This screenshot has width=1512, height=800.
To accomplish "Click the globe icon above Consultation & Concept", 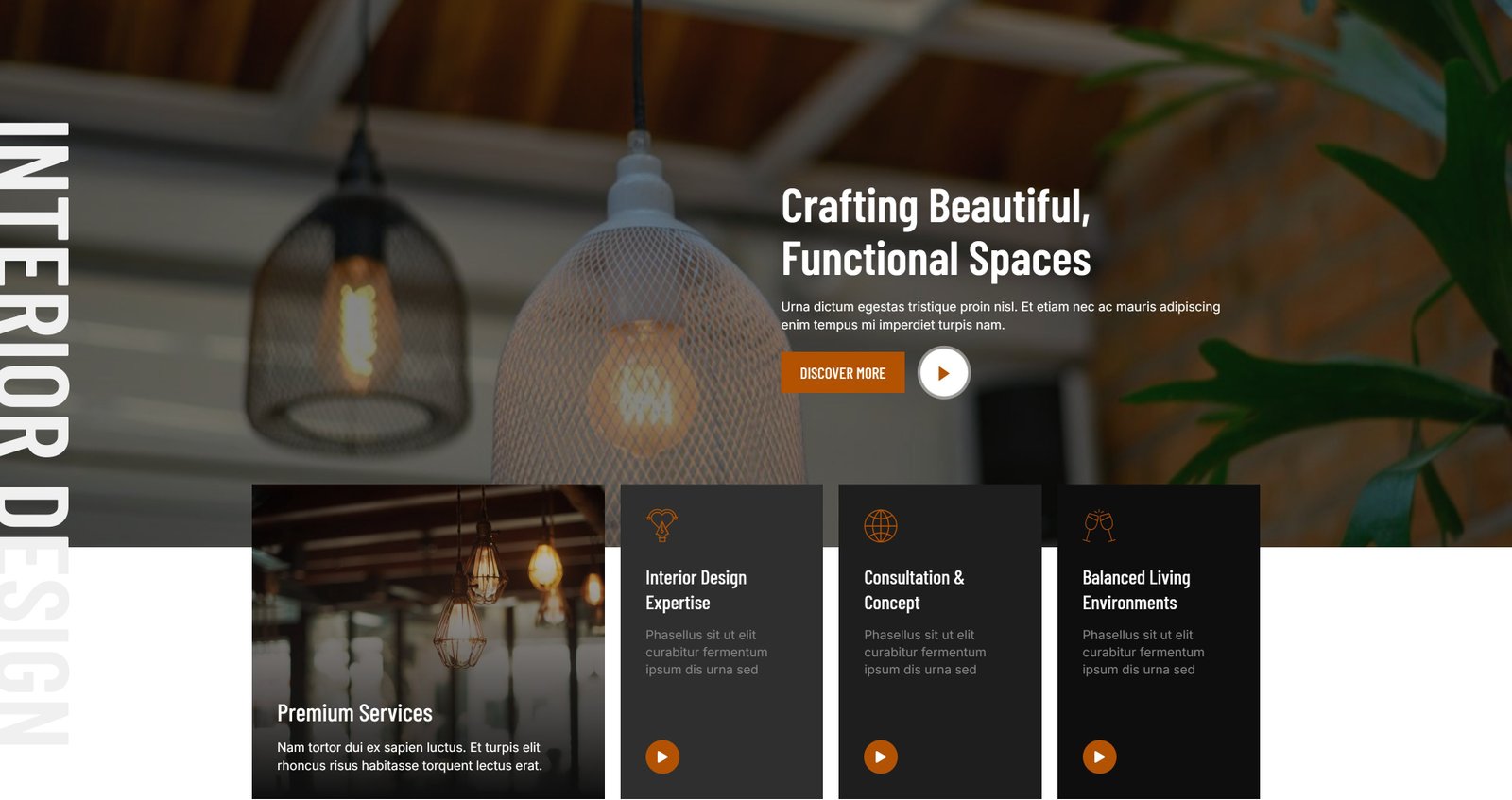I will point(880,525).
